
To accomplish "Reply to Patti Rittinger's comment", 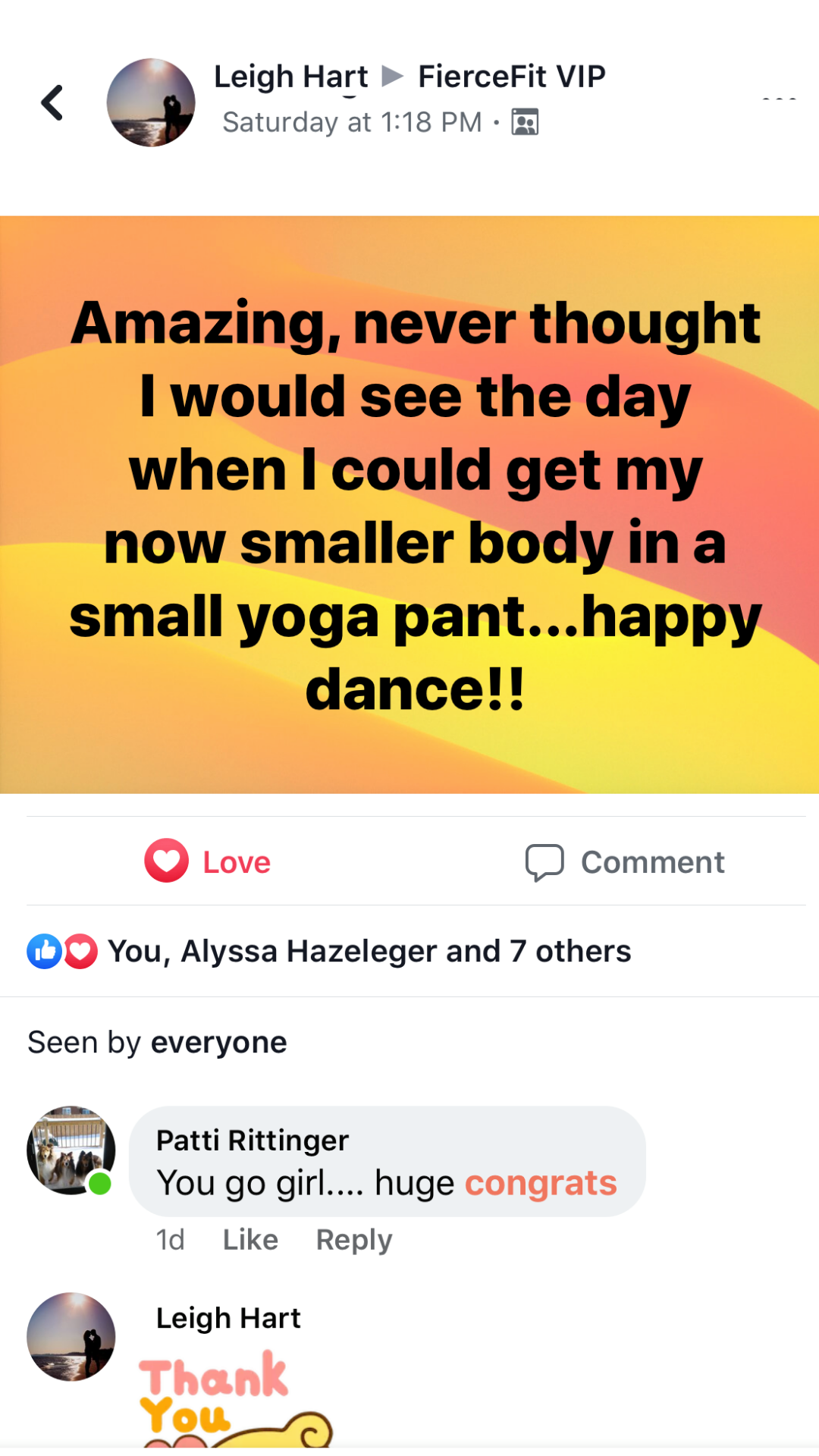I will click(x=354, y=1240).
